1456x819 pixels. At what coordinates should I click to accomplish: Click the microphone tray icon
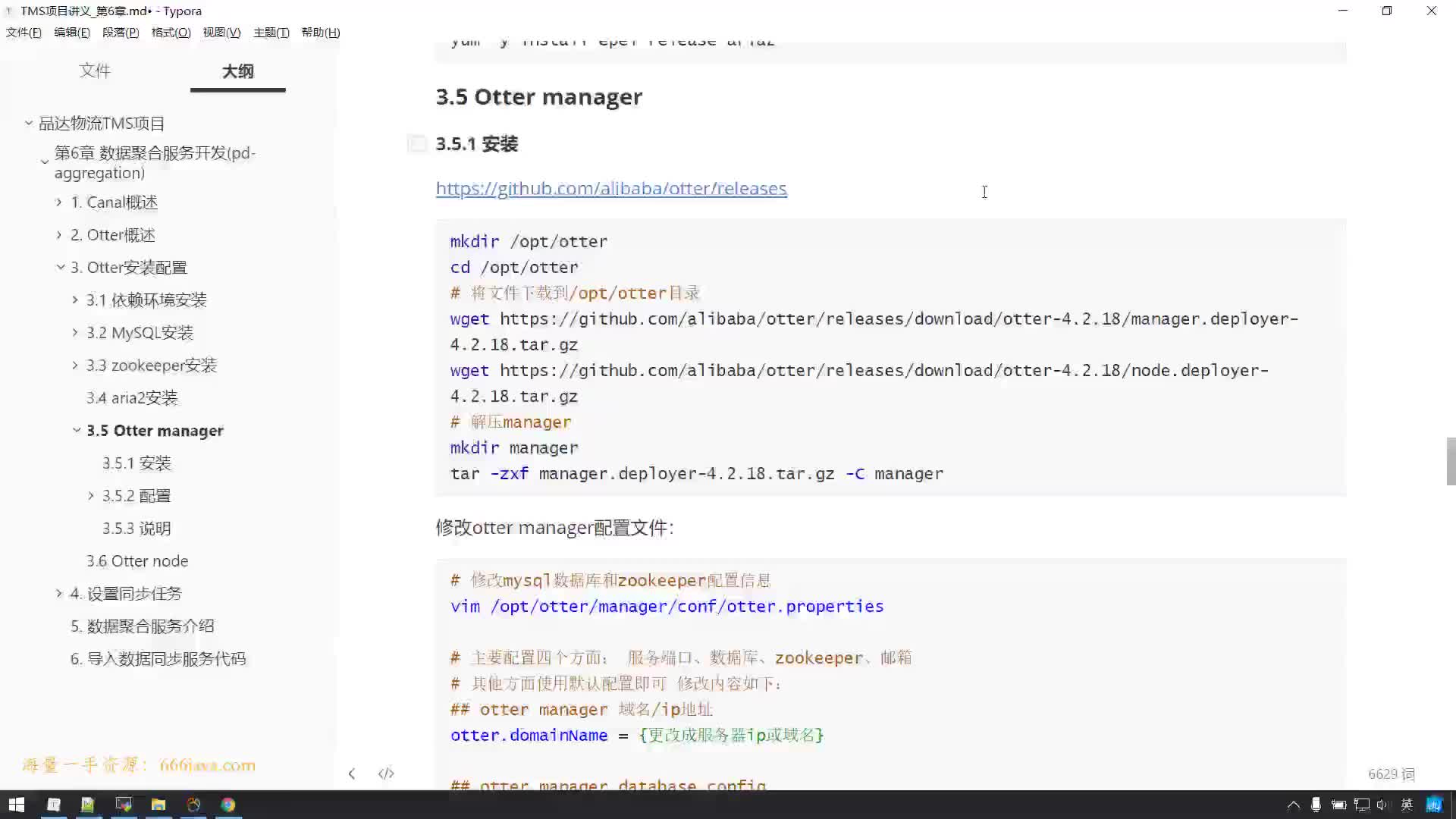click(1316, 805)
